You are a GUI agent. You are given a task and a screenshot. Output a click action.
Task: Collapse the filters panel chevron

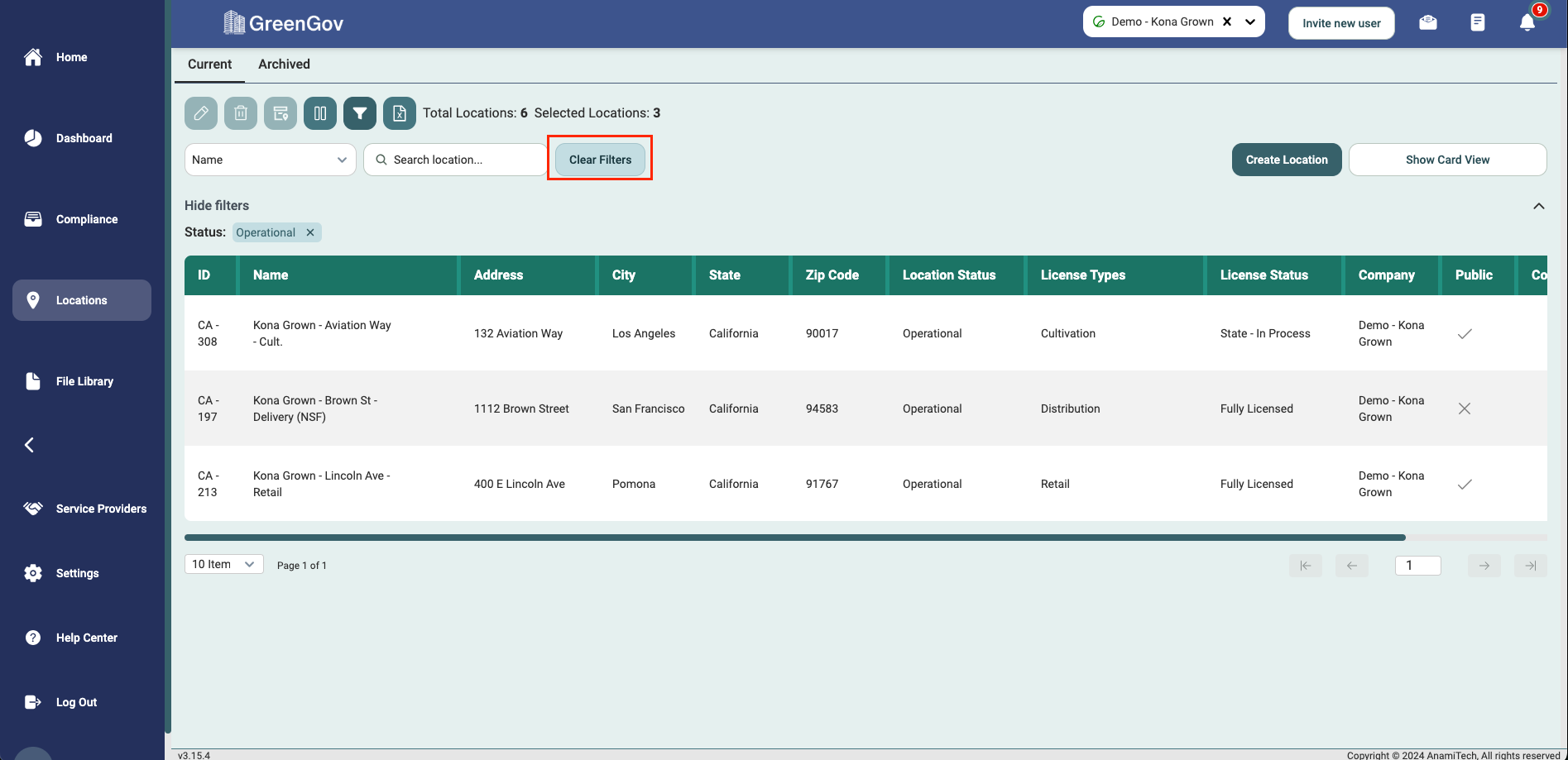(1539, 206)
